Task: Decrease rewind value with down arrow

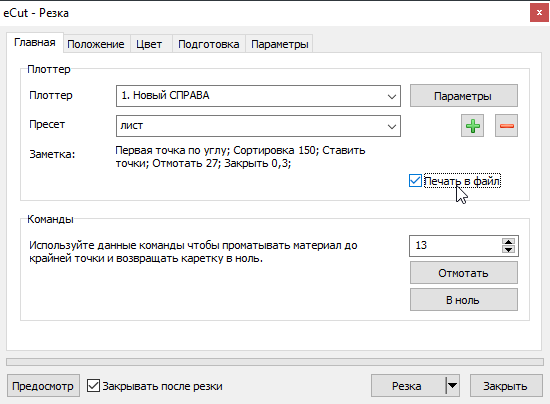Action: (x=508, y=249)
